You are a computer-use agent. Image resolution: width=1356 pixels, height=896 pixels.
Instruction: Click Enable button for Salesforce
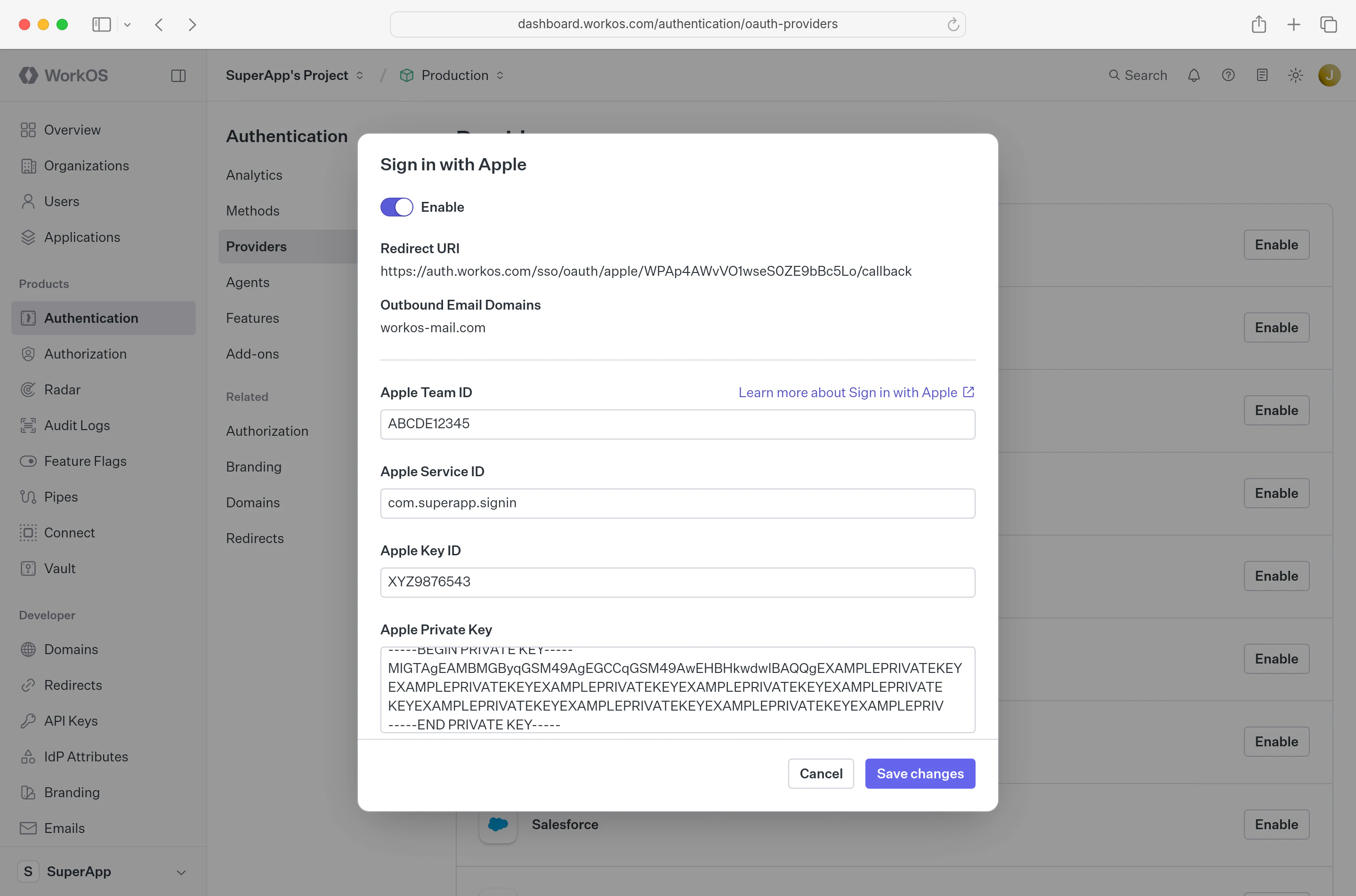1276,824
